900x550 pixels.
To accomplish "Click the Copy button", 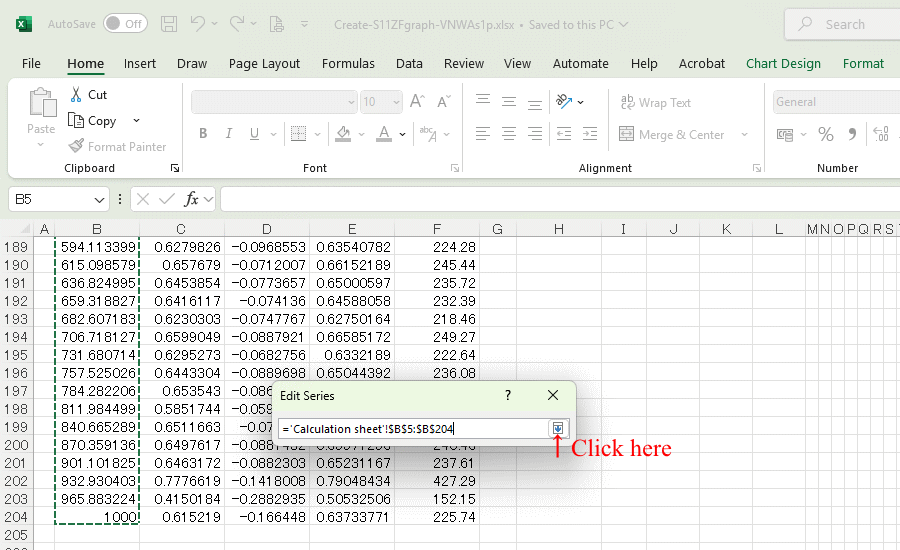I will click(92, 121).
